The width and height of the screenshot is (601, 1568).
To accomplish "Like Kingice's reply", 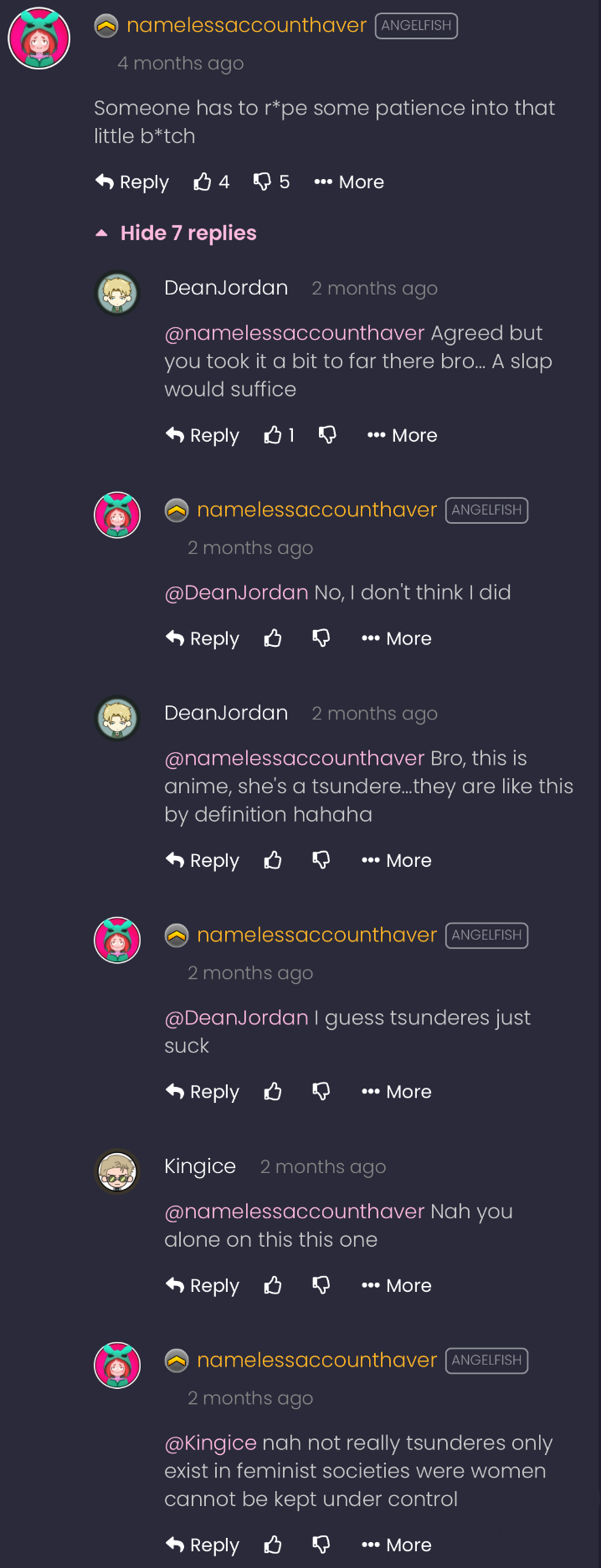I will [x=273, y=1285].
